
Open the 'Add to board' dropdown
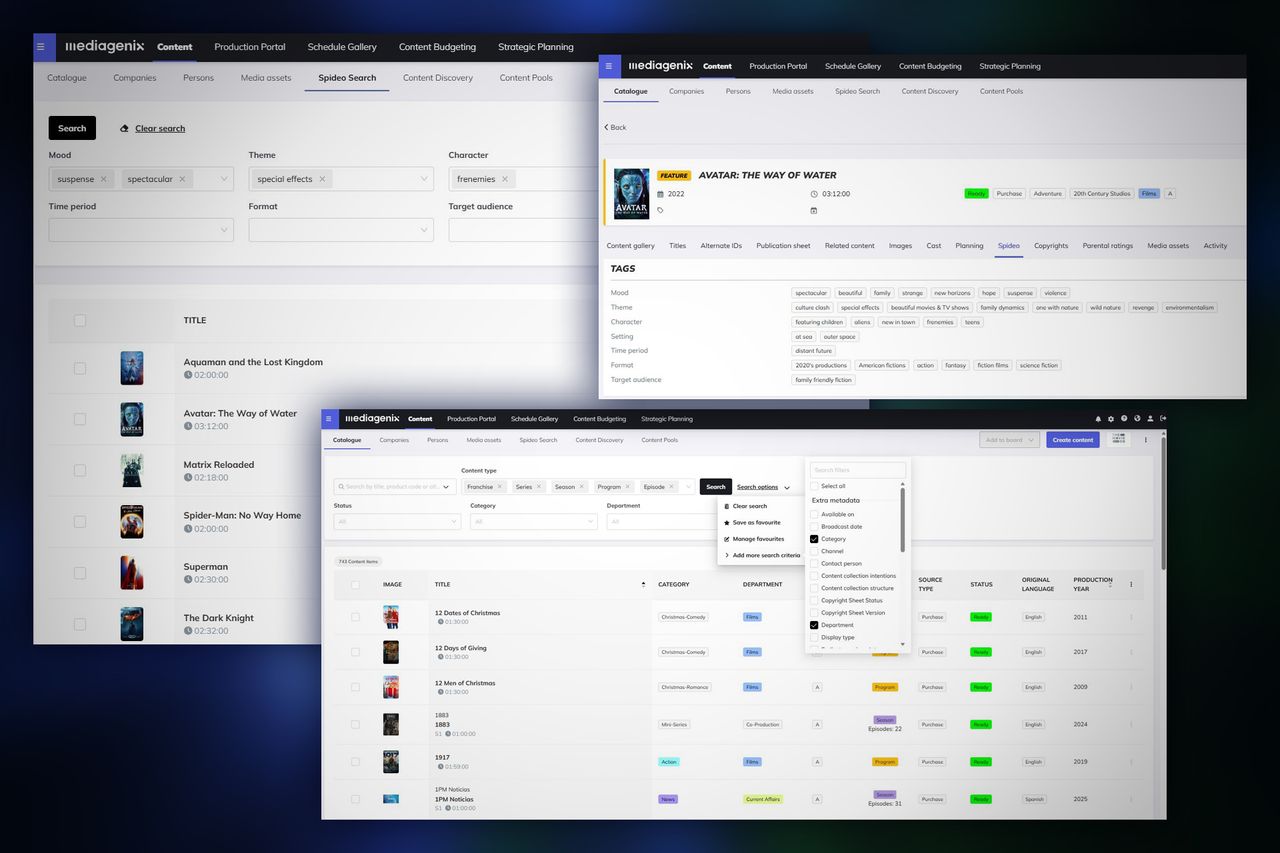pyautogui.click(x=1010, y=440)
